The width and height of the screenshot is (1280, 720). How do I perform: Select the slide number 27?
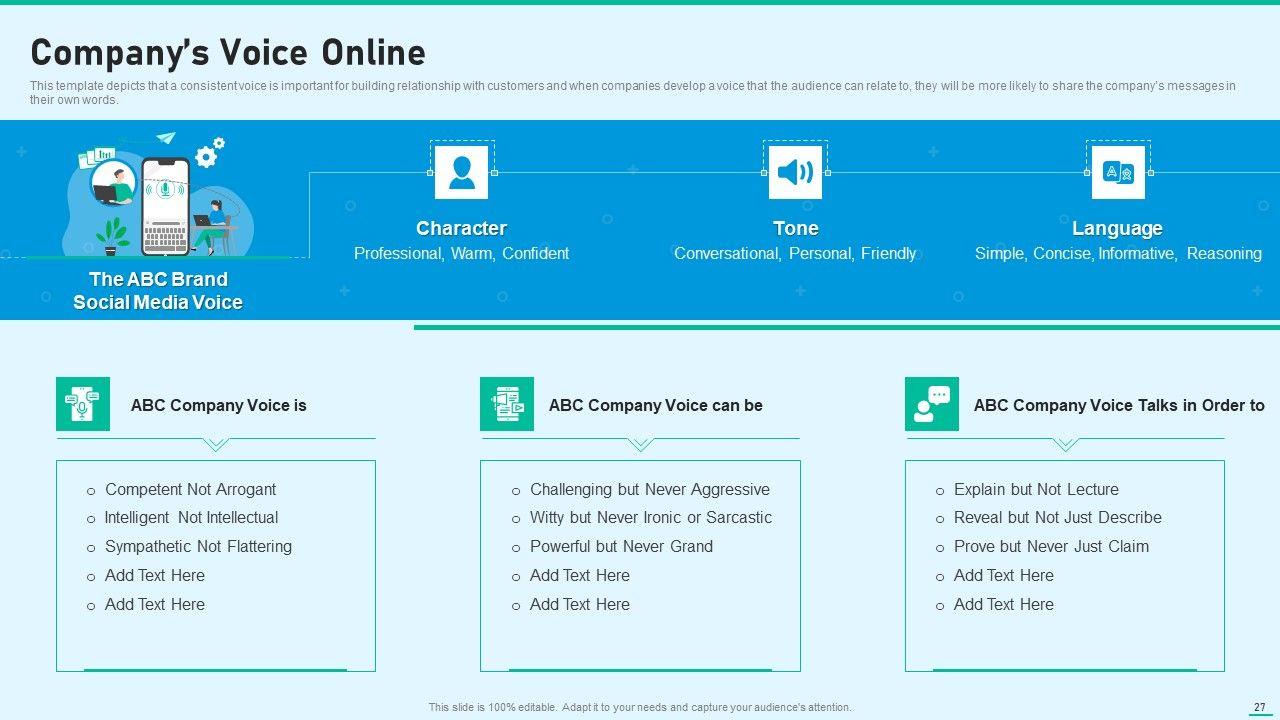(1259, 707)
